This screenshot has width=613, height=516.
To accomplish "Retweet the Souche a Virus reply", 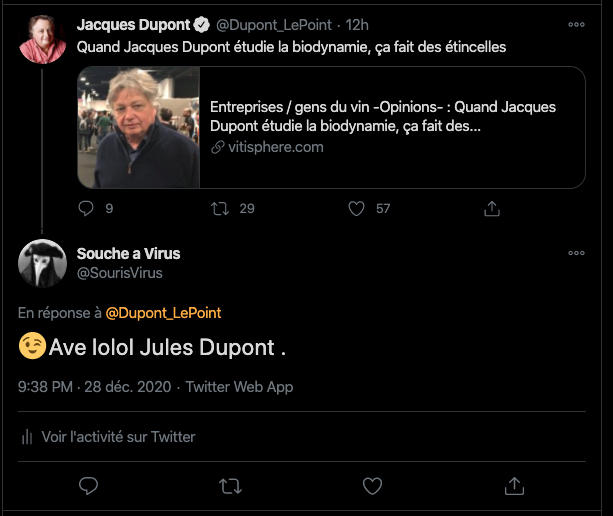I will tap(230, 486).
